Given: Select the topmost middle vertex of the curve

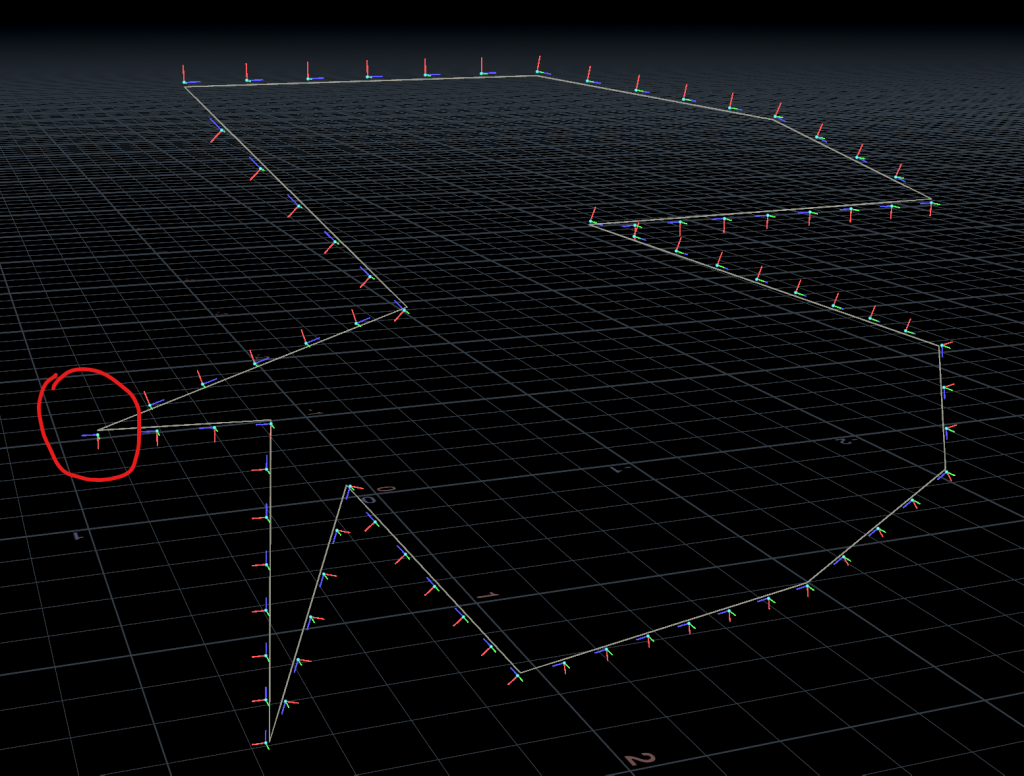Looking at the screenshot, I should click(539, 75).
